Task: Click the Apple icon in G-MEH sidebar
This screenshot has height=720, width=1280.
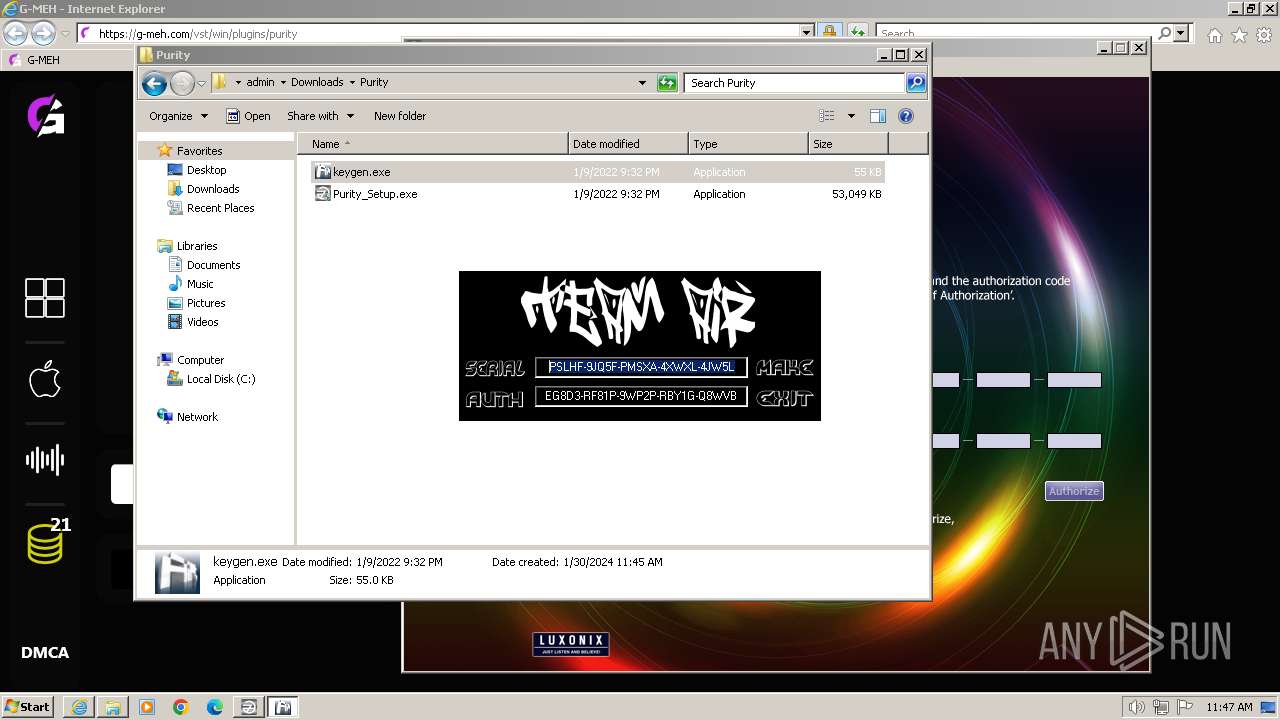Action: coord(45,380)
